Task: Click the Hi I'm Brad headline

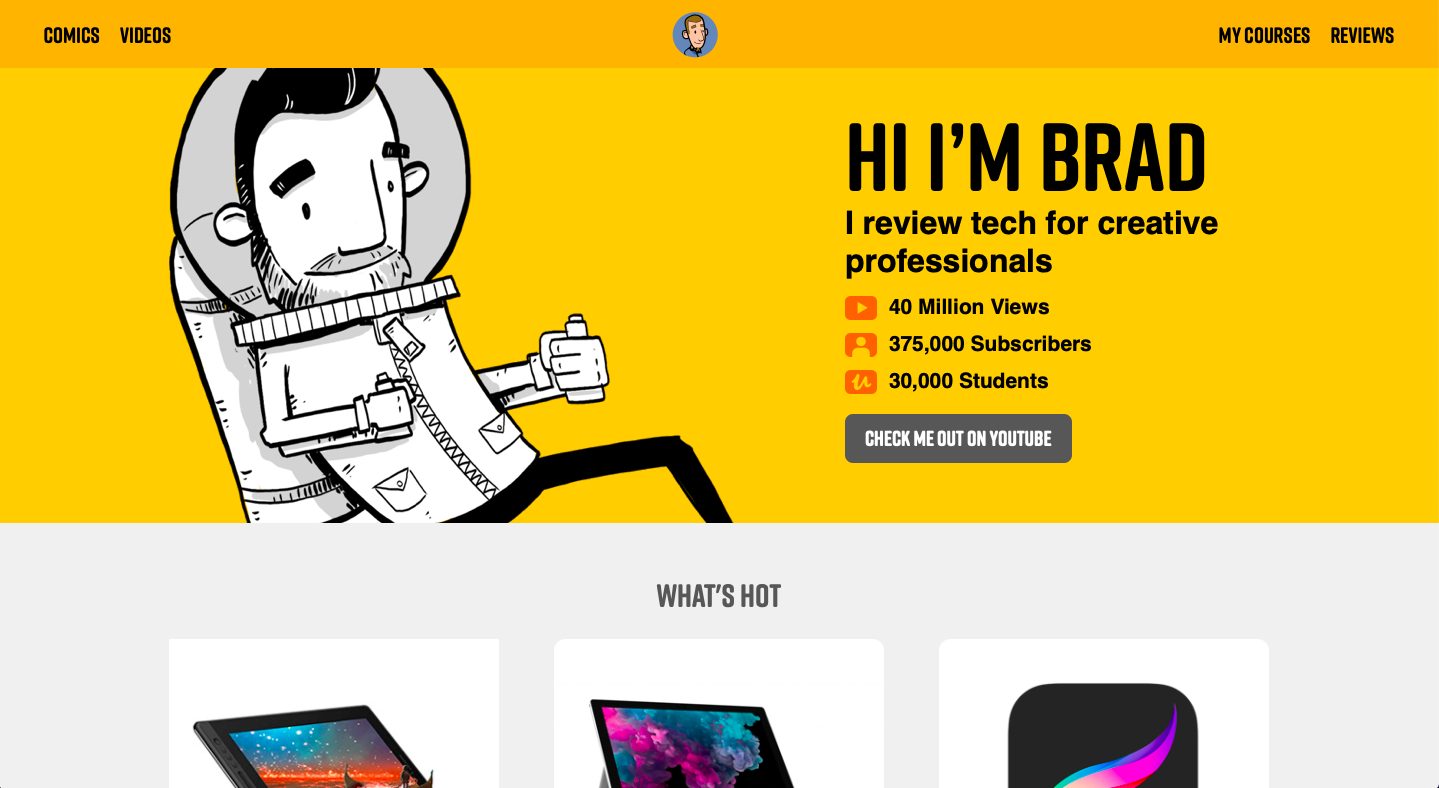Action: pyautogui.click(x=1026, y=158)
